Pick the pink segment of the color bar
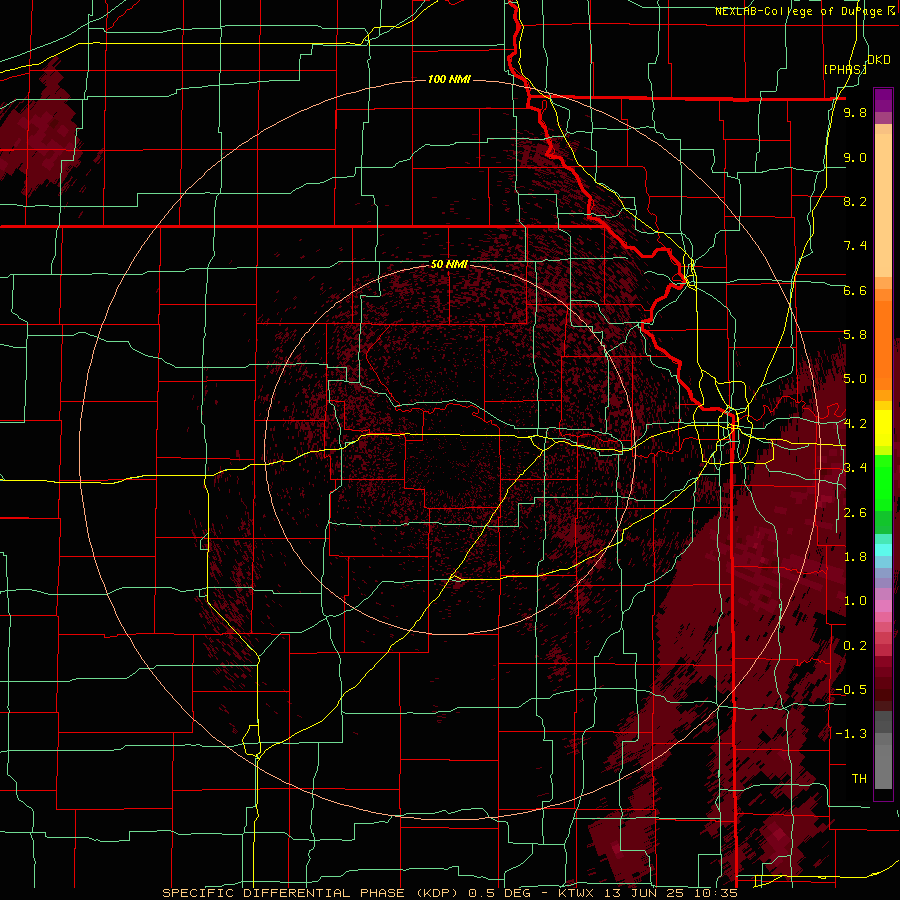The image size is (900, 900). point(883,606)
